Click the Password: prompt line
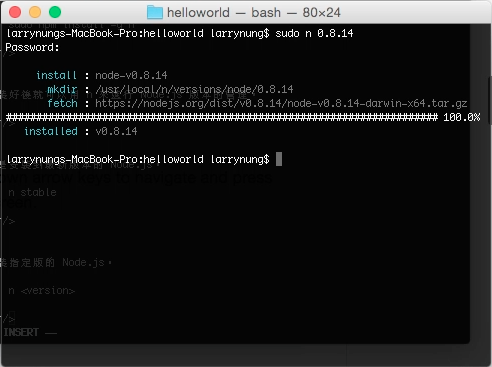This screenshot has width=492, height=367. point(32,47)
